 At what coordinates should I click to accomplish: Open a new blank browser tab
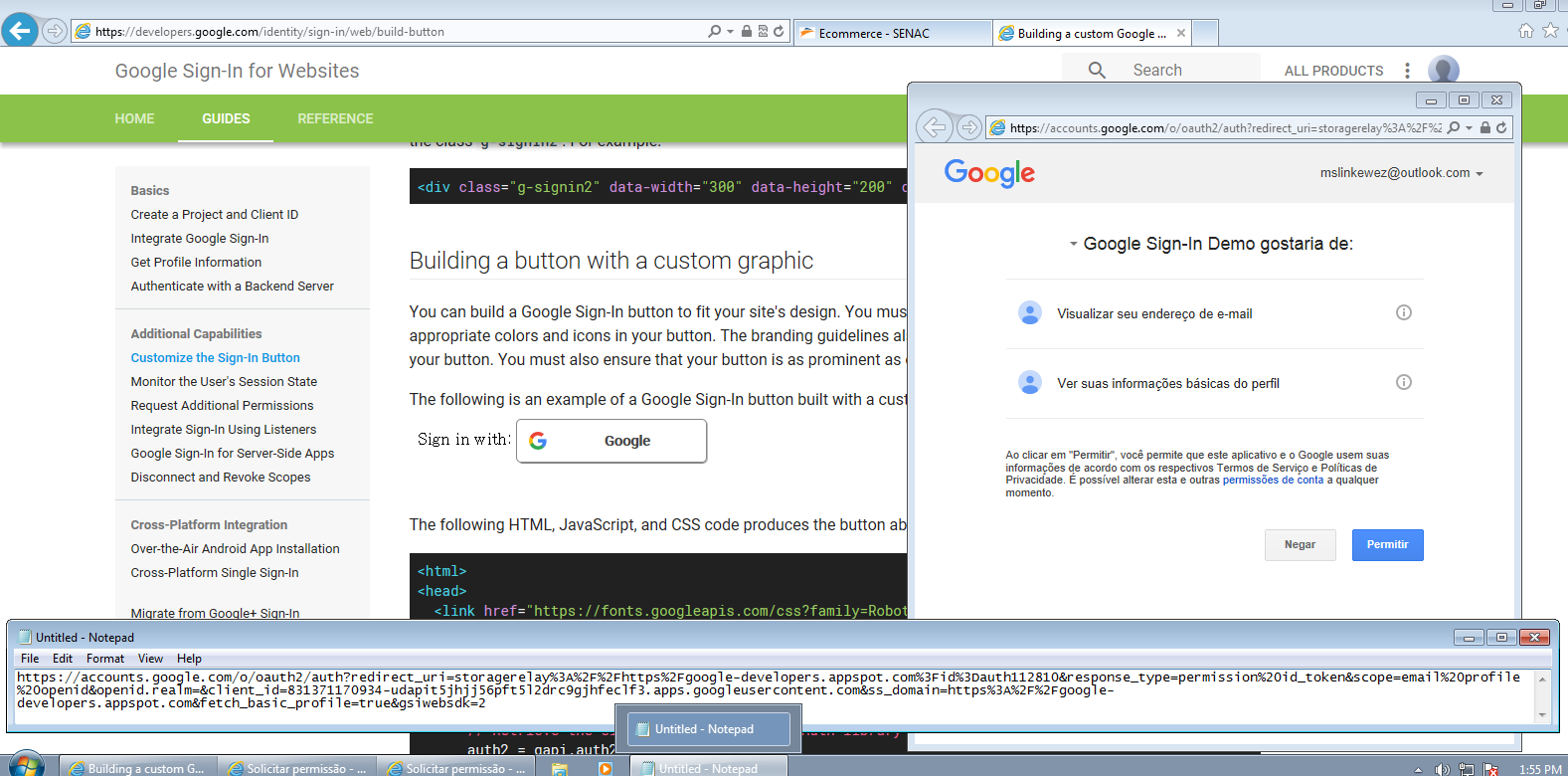pyautogui.click(x=1205, y=33)
